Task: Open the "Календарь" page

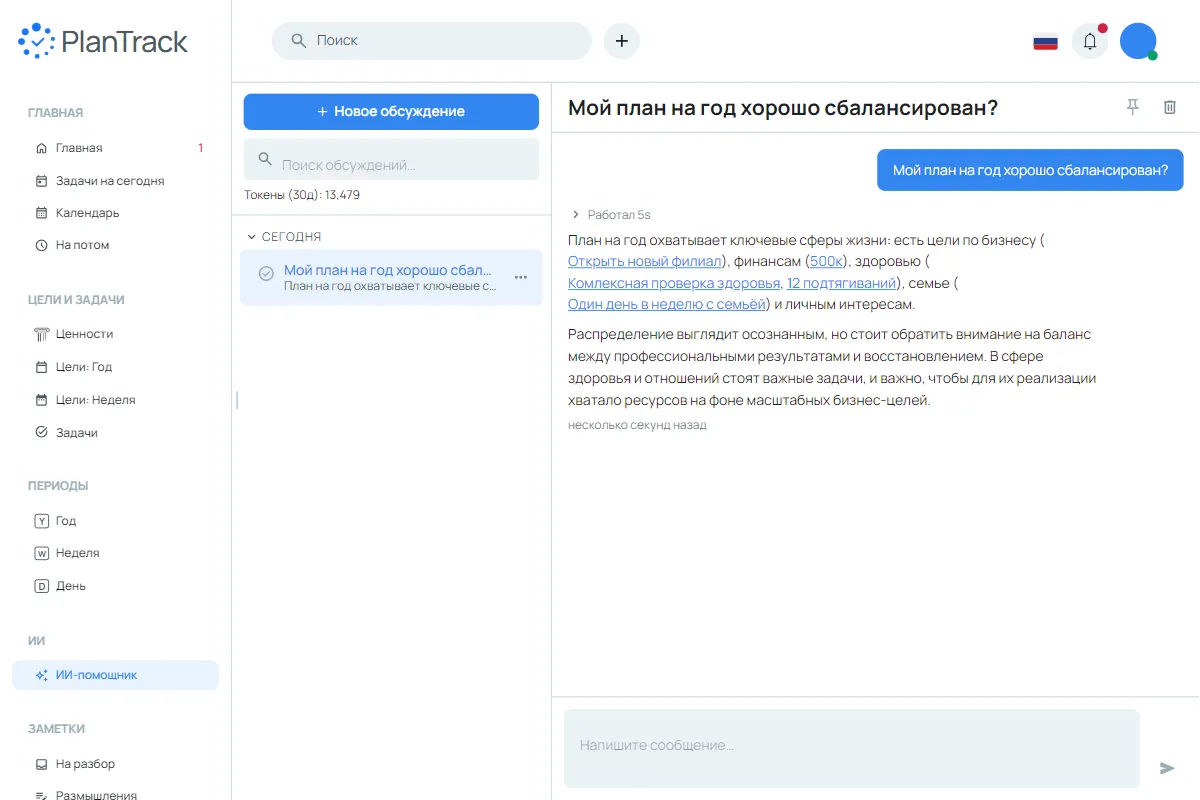Action: [116, 213]
